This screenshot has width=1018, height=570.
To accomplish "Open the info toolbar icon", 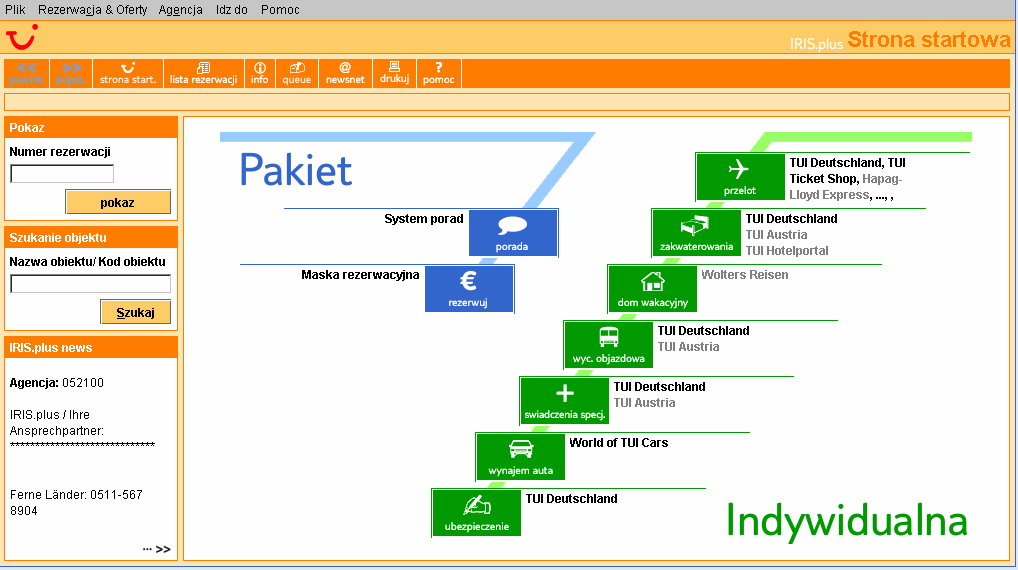I will click(x=260, y=73).
